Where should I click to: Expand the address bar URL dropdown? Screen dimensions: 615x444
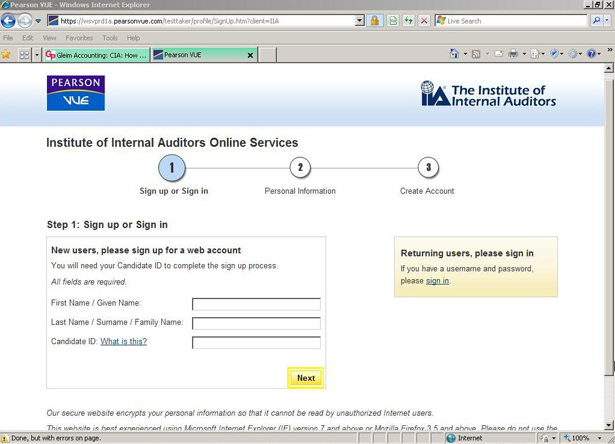360,21
